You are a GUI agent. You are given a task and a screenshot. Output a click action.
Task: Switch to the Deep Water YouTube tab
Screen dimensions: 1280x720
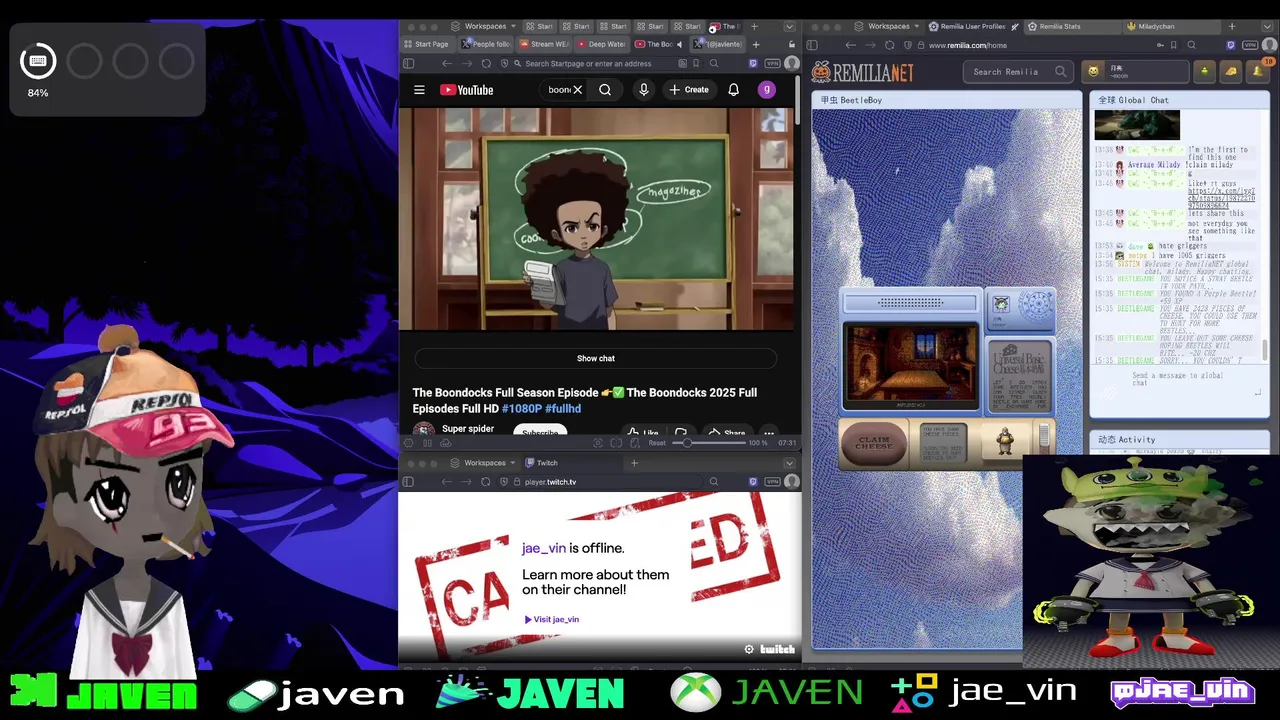[x=602, y=44]
